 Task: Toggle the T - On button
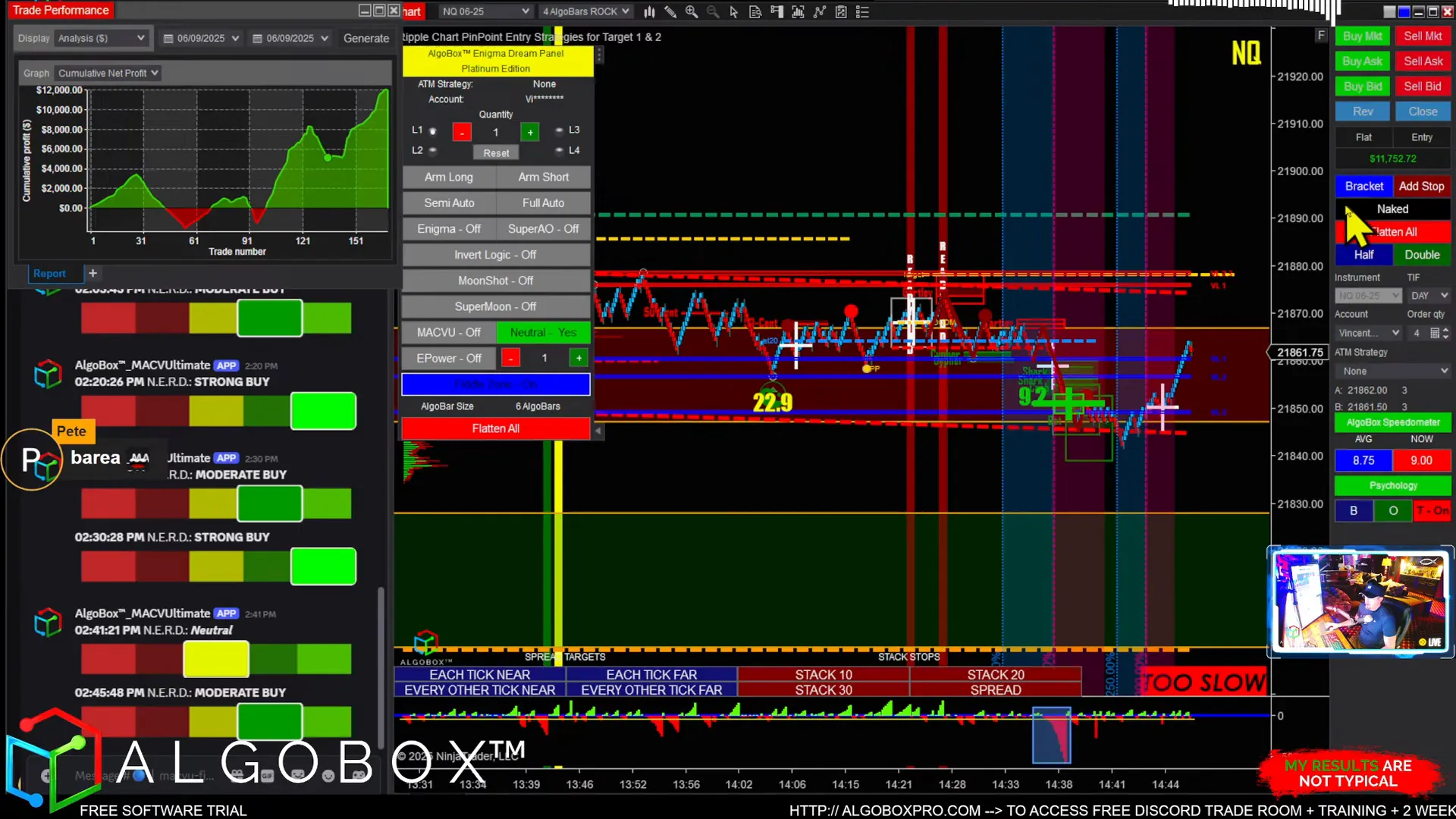coord(1432,511)
